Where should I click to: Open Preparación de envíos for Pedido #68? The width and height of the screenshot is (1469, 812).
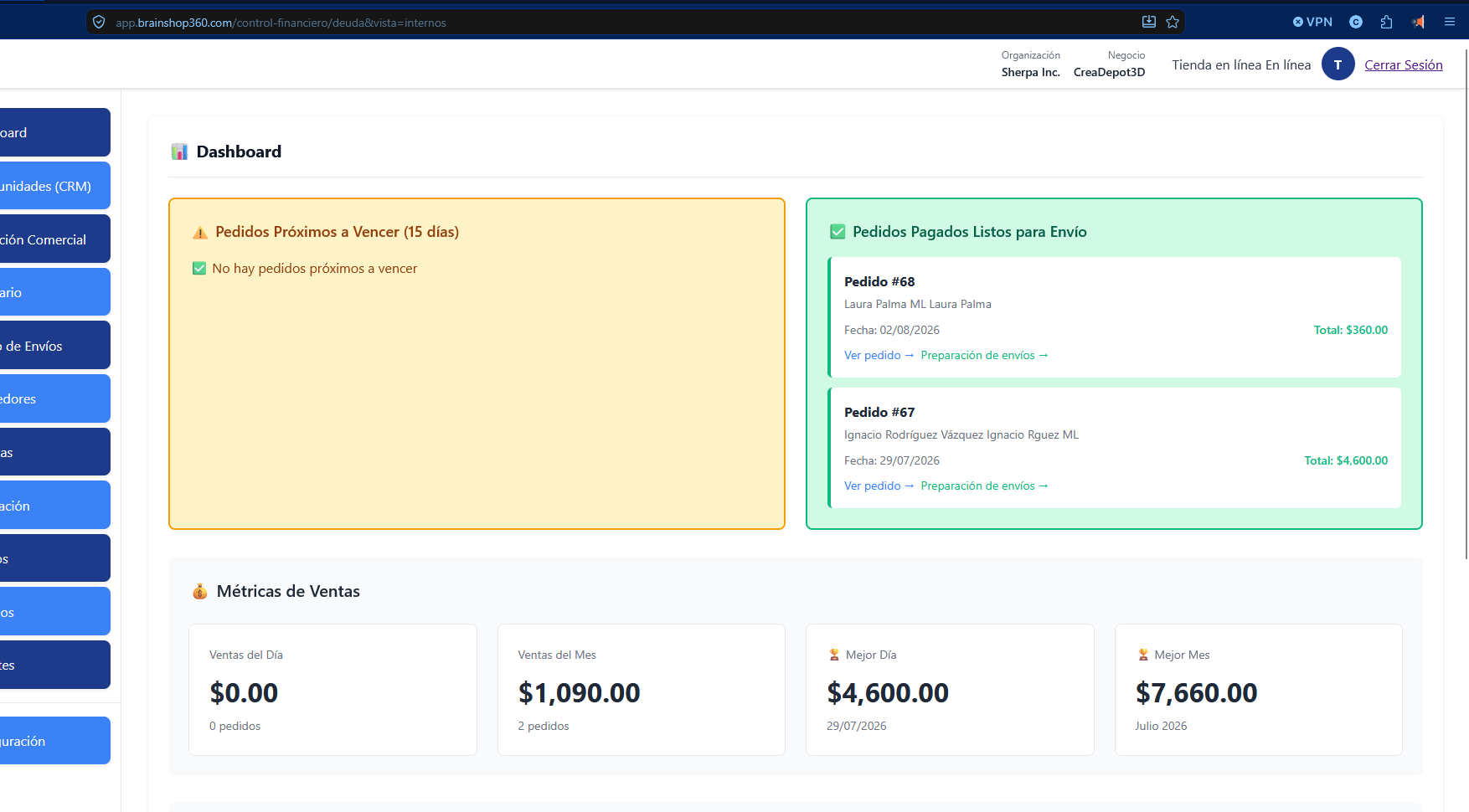click(984, 355)
